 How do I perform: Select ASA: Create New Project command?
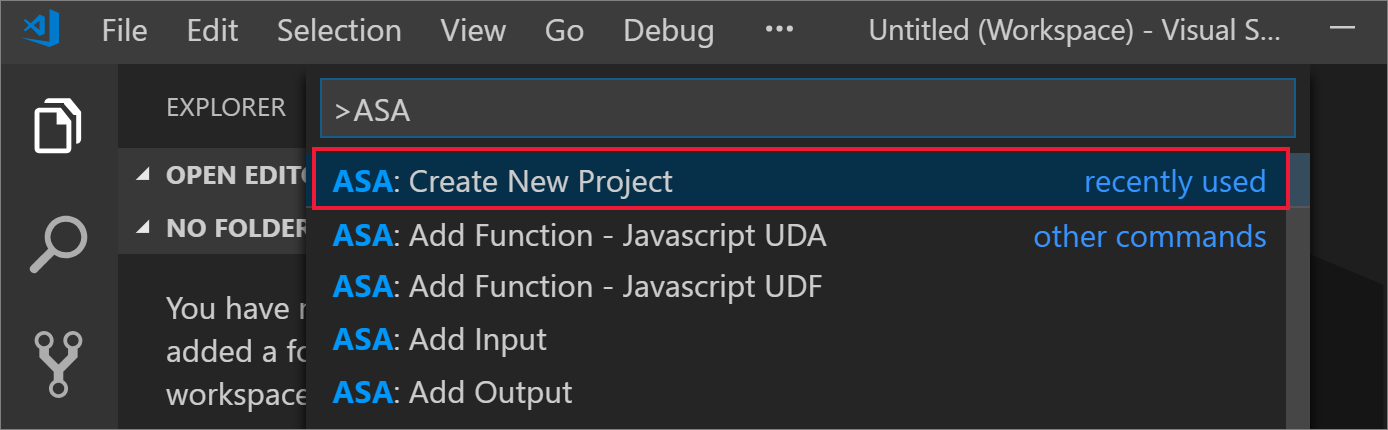coord(502,181)
